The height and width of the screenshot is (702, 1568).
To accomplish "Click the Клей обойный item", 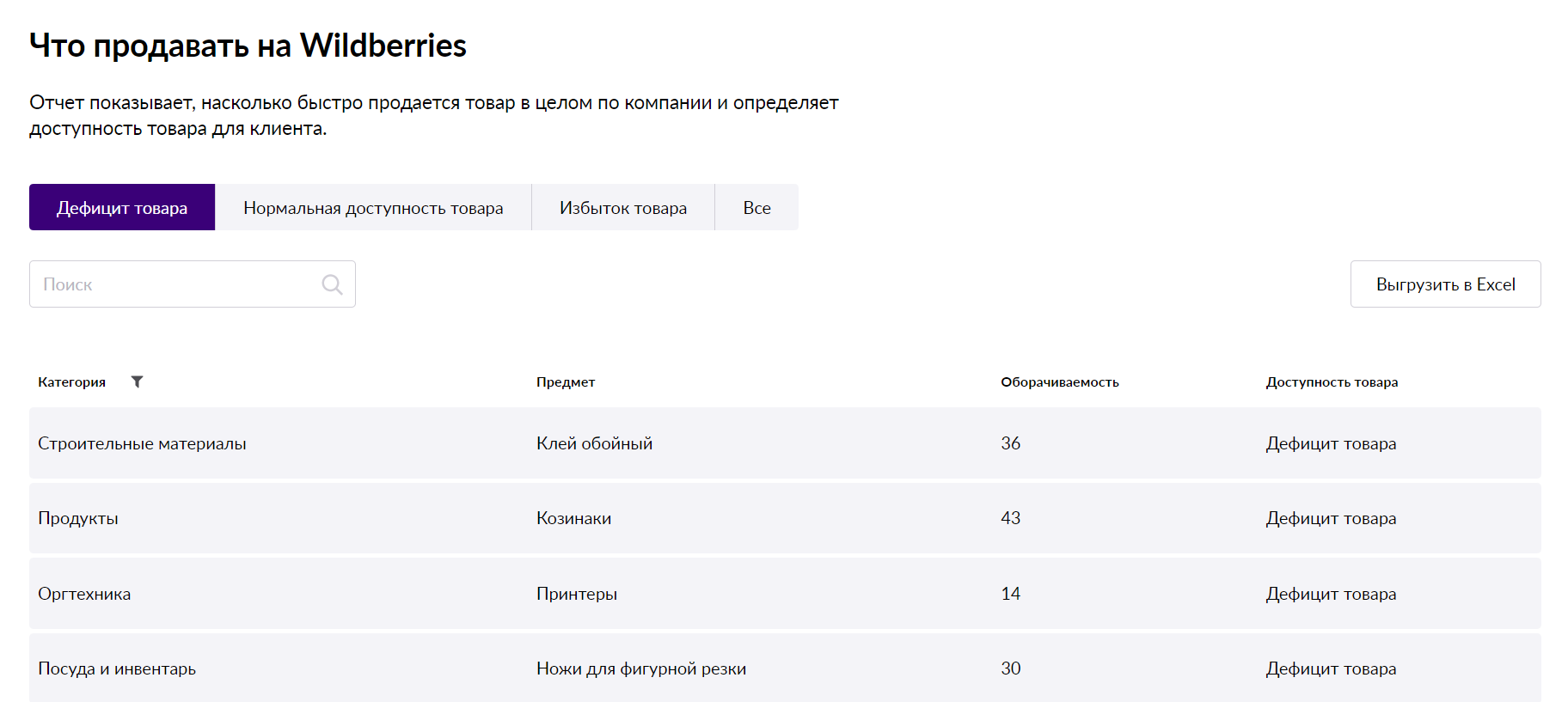I will [x=594, y=443].
